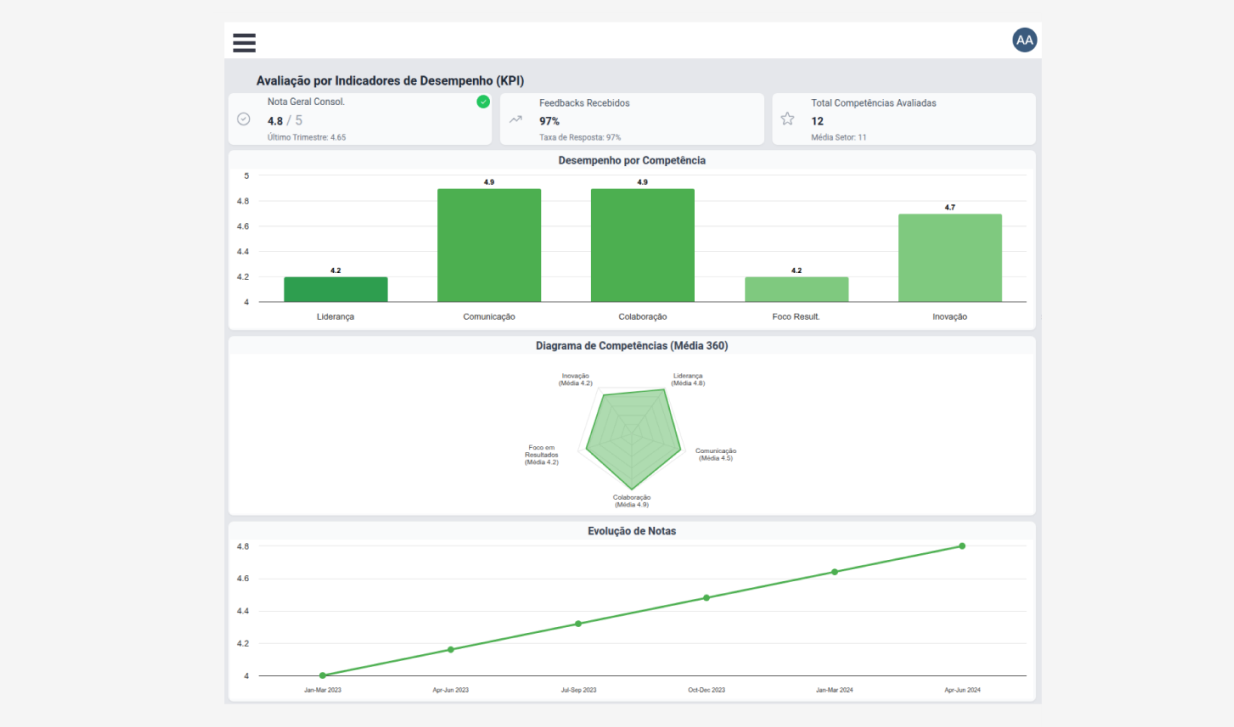Screen dimensions: 1234x727
Task: Click the Jan-Mar 2024 data point on the line
Action: tap(834, 572)
